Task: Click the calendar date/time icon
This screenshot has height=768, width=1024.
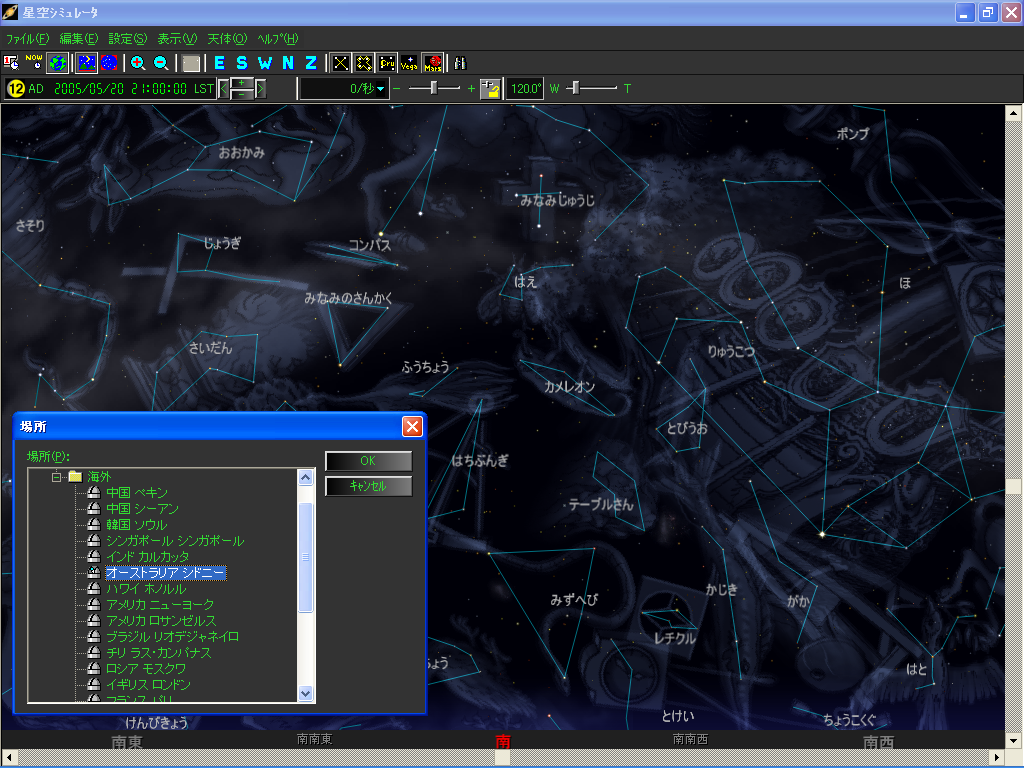Action: point(12,63)
